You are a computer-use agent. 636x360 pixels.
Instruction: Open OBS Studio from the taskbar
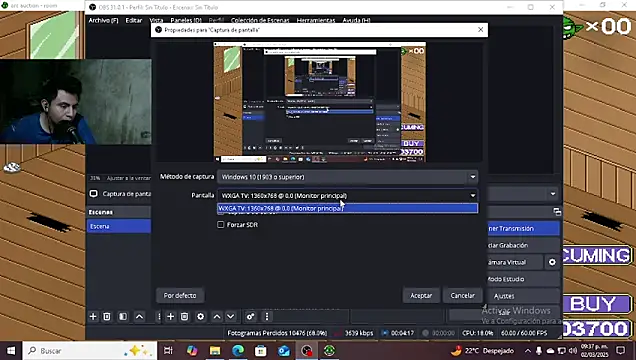click(x=307, y=350)
